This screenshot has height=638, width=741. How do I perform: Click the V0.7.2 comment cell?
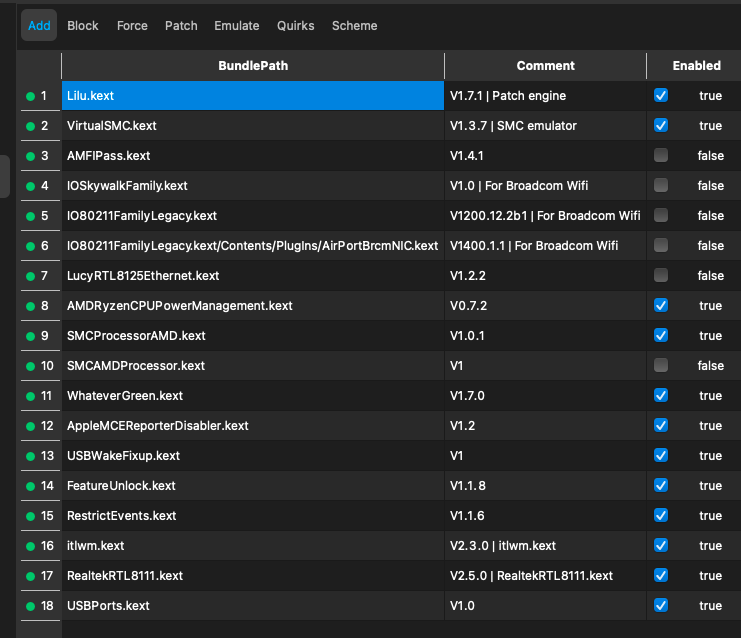[x=545, y=306]
